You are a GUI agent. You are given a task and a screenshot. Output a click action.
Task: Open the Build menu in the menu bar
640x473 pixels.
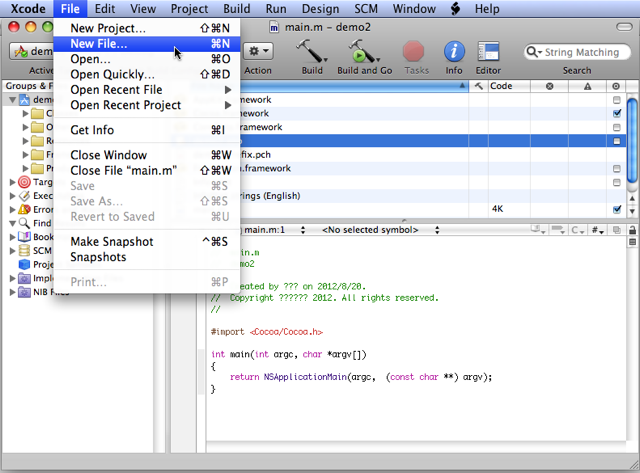tap(237, 9)
